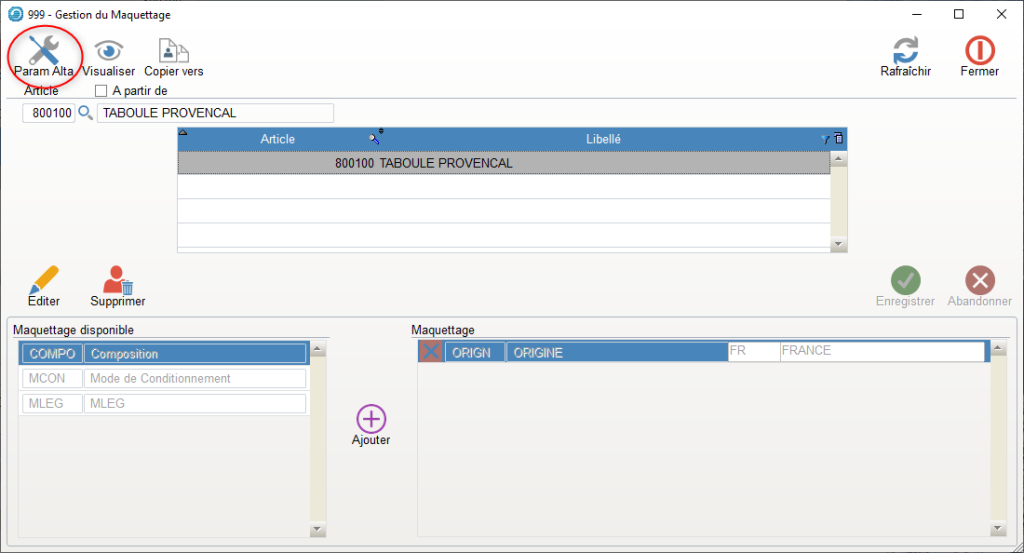Image resolution: width=1024 pixels, height=553 pixels.
Task: Save changes with Enregistrer
Action: coord(905,283)
